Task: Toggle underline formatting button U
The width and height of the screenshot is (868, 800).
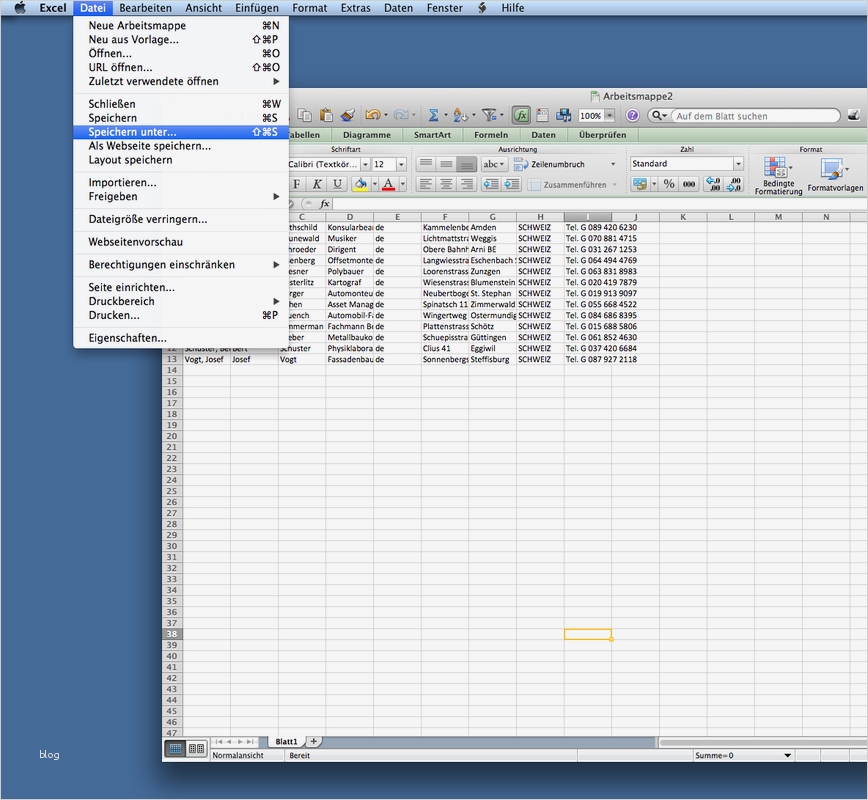Action: [337, 184]
